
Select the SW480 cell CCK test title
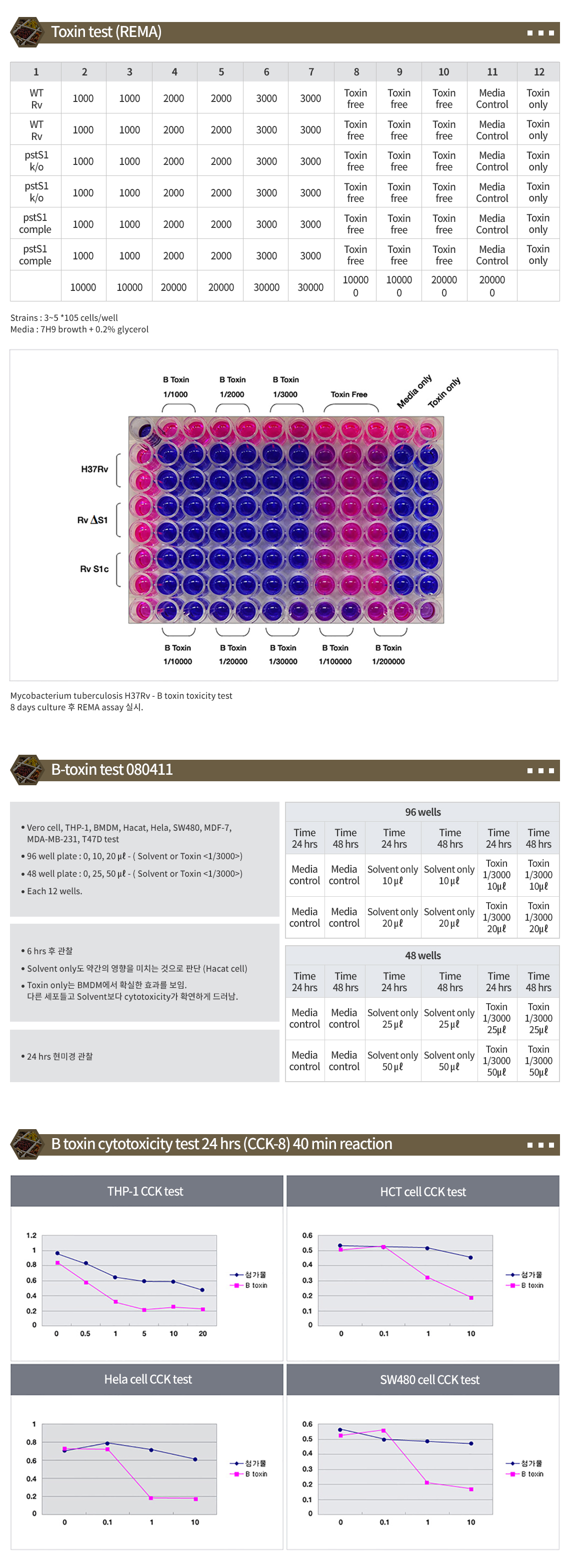(429, 1379)
